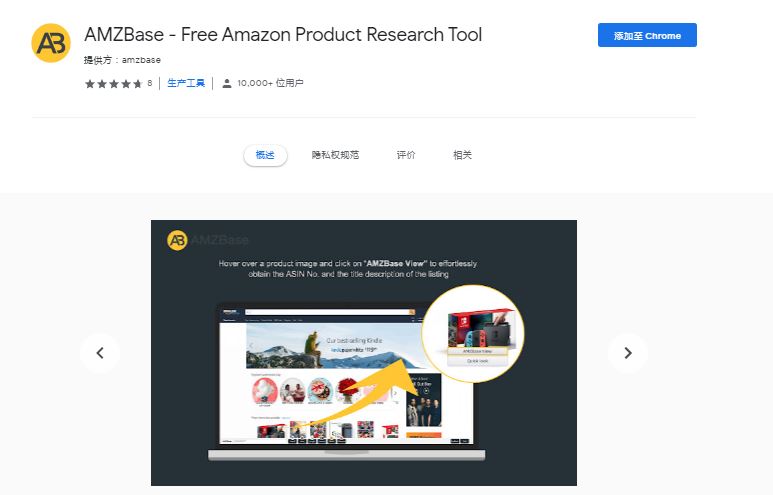Image resolution: width=773 pixels, height=495 pixels.
Task: Click the AMZBase yellow AB logo icon
Action: tap(51, 43)
